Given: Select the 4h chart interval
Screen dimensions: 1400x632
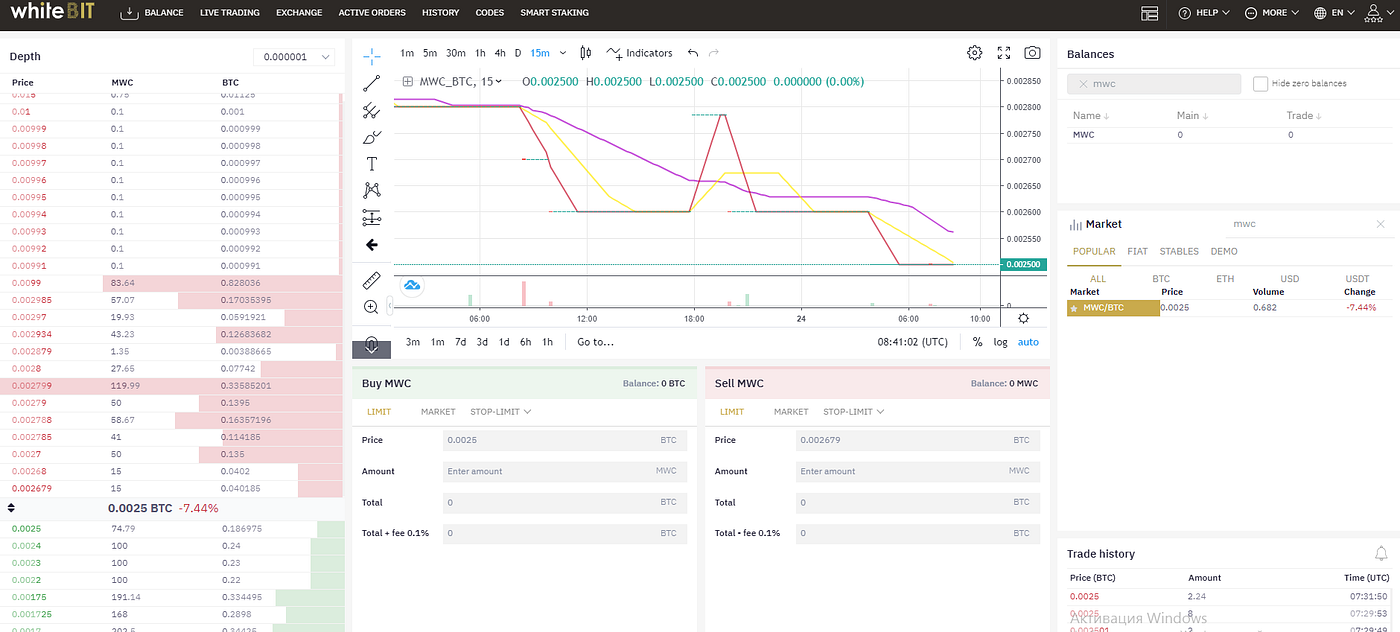Looking at the screenshot, I should coord(500,53).
